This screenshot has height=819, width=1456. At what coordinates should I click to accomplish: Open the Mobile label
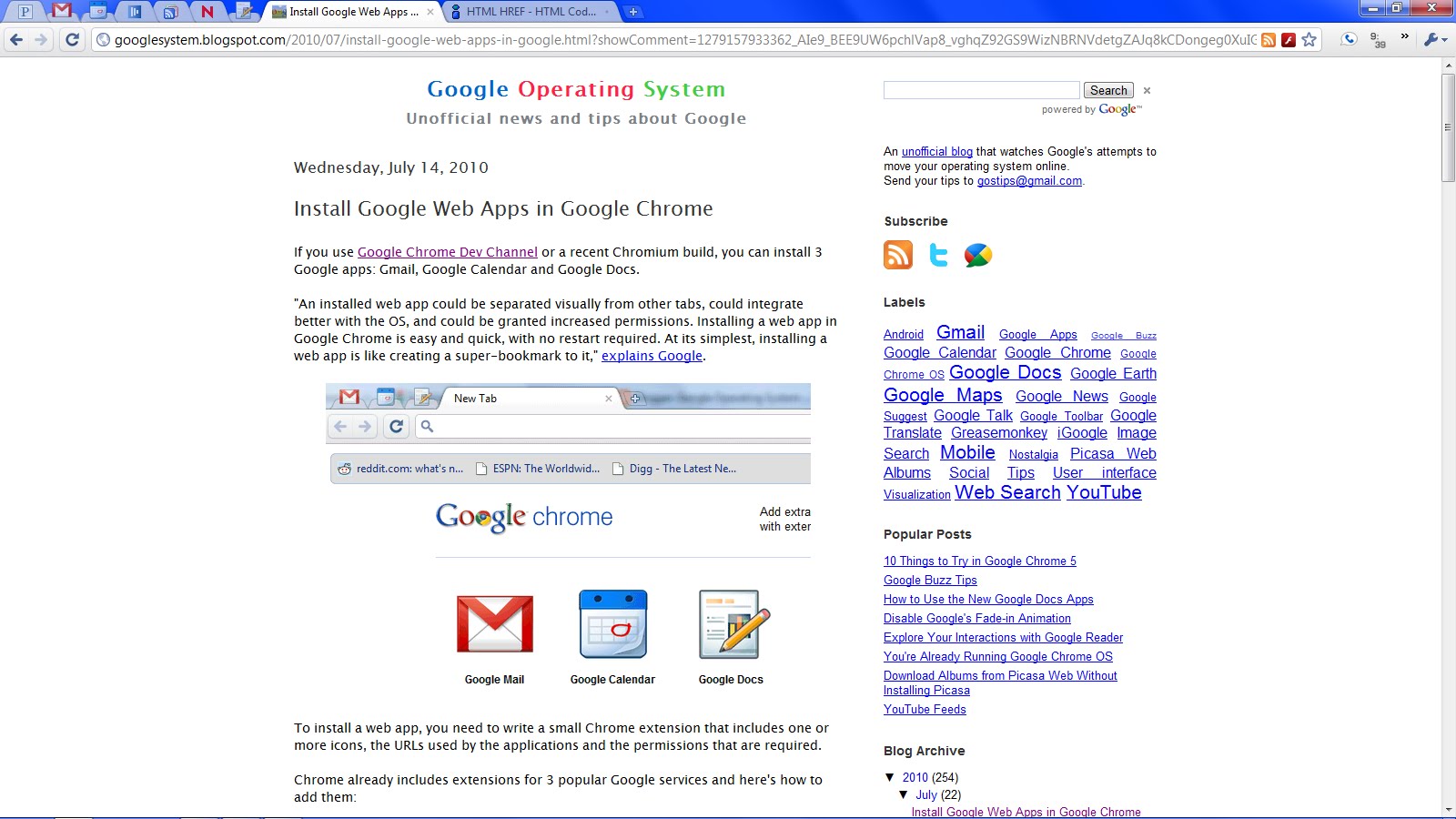(x=967, y=452)
